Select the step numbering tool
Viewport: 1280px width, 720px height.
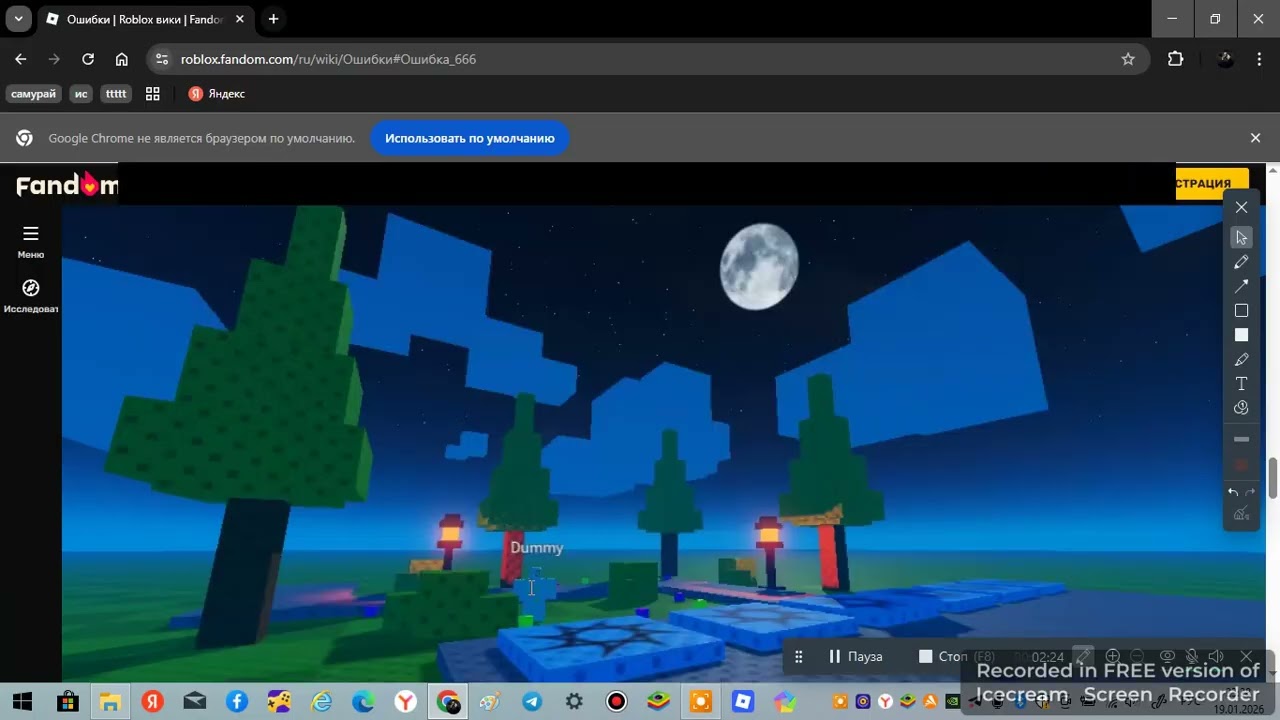[1241, 408]
